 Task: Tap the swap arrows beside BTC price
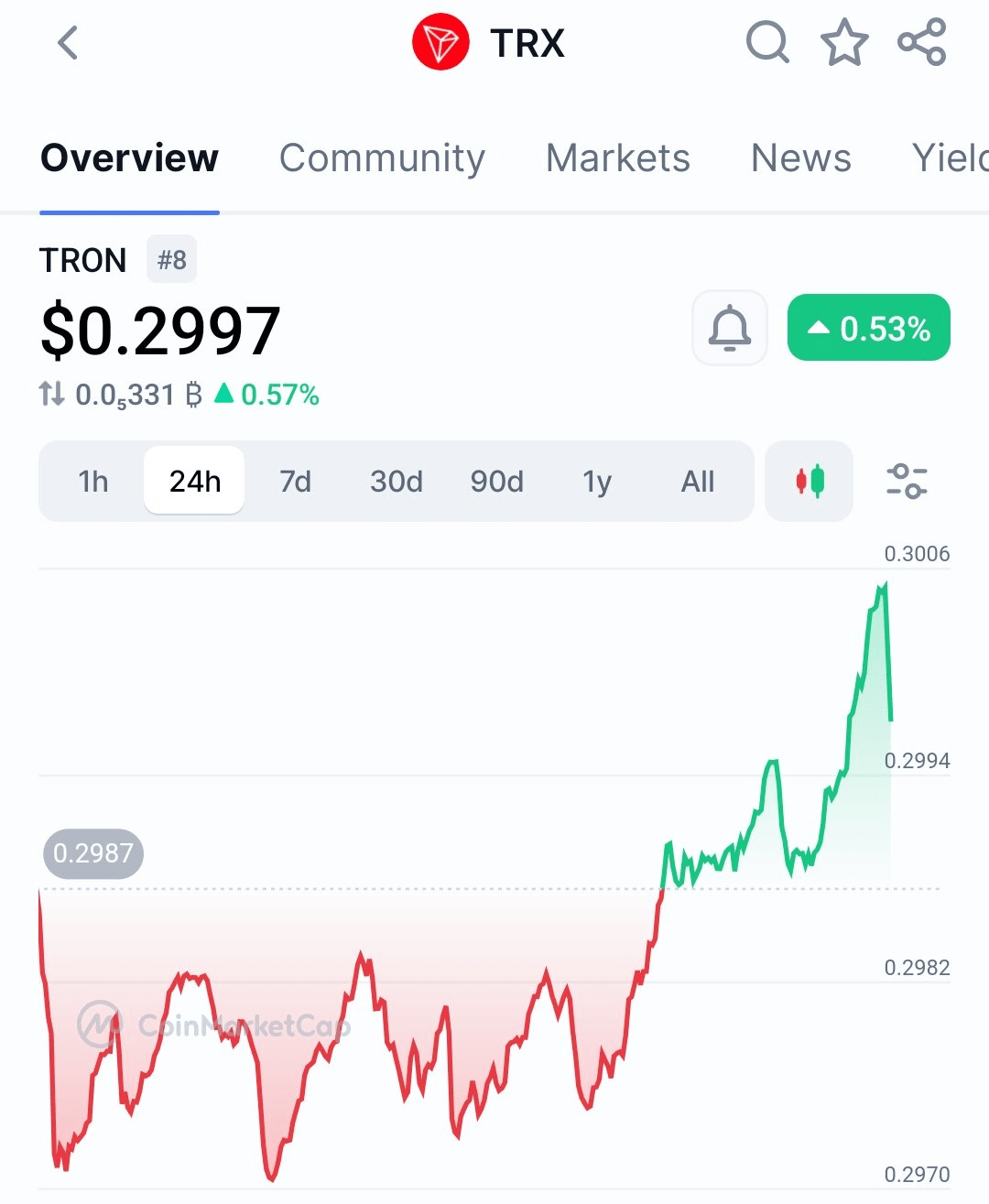[x=51, y=395]
